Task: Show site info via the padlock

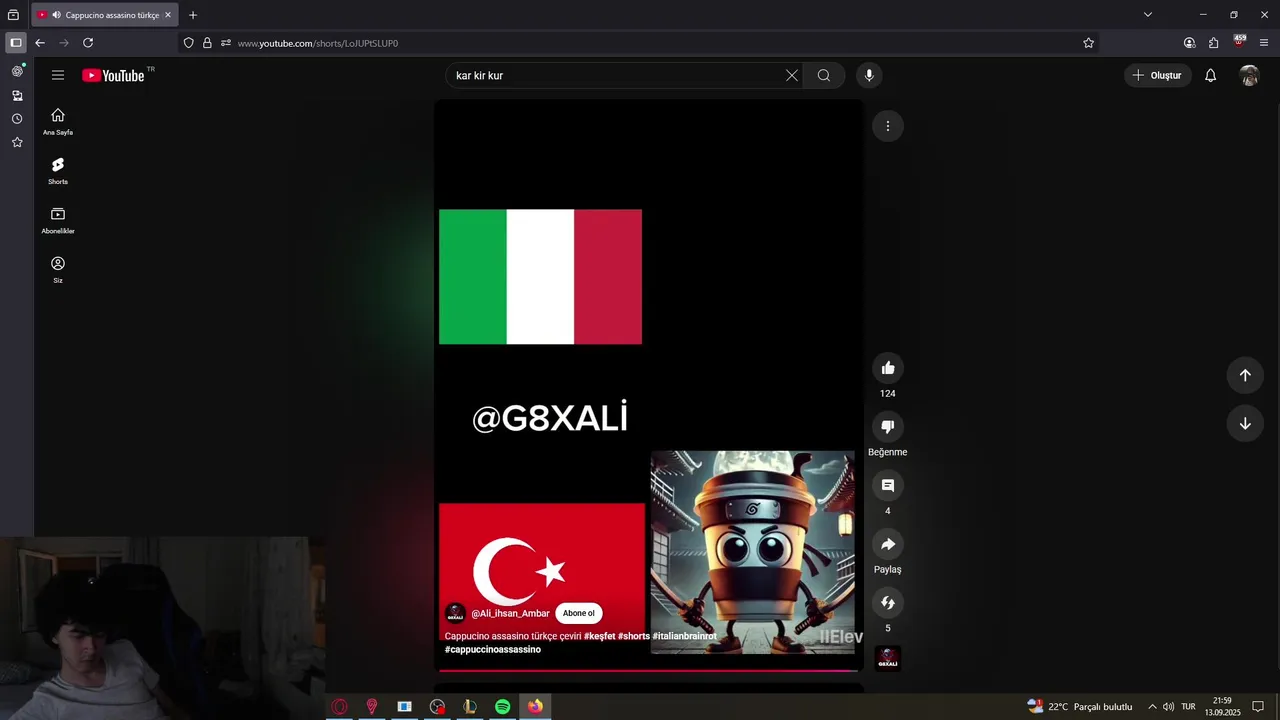Action: 207,43
